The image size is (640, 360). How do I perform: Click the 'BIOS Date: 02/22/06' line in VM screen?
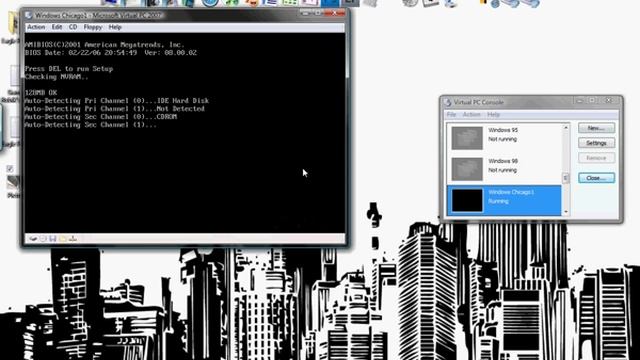(111, 53)
